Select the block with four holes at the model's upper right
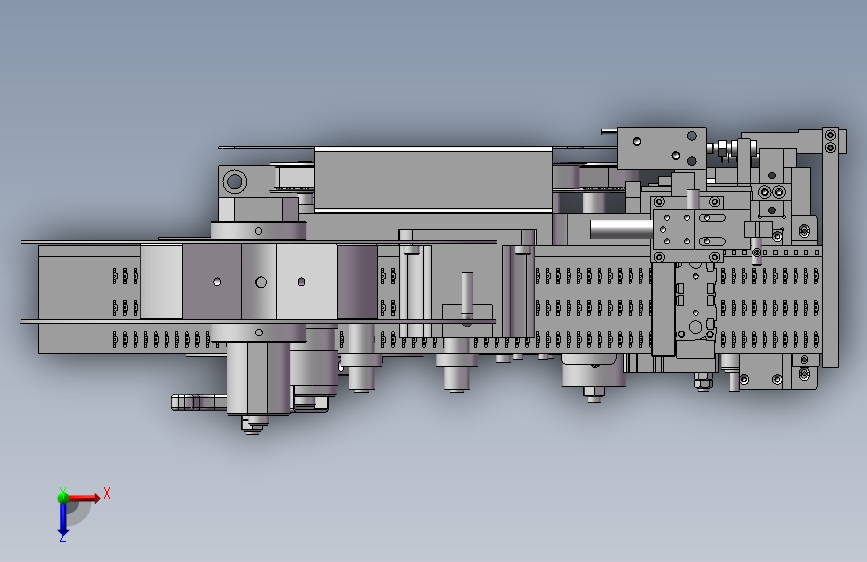This screenshot has width=867, height=562. coord(661,148)
